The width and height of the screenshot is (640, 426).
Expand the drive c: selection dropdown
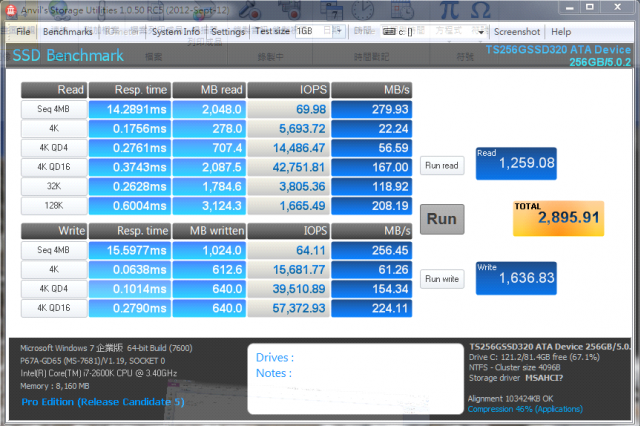click(482, 32)
